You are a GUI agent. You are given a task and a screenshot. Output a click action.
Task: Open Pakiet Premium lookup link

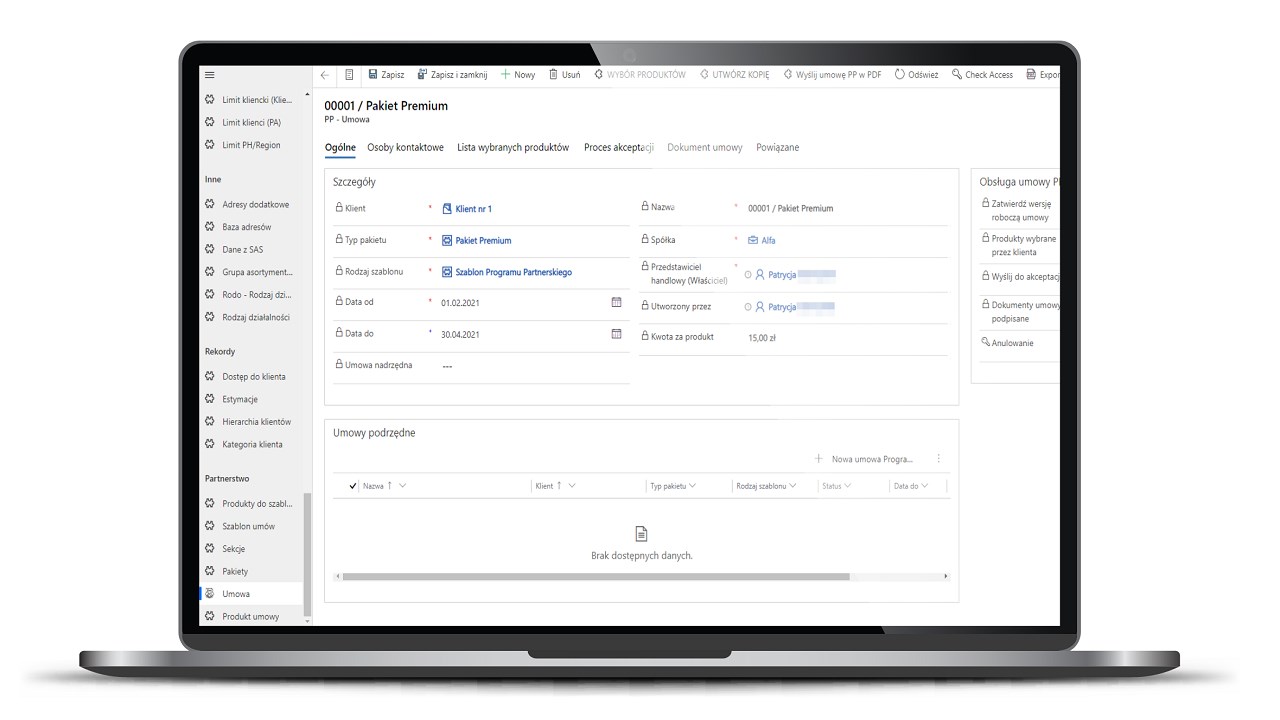coord(483,241)
